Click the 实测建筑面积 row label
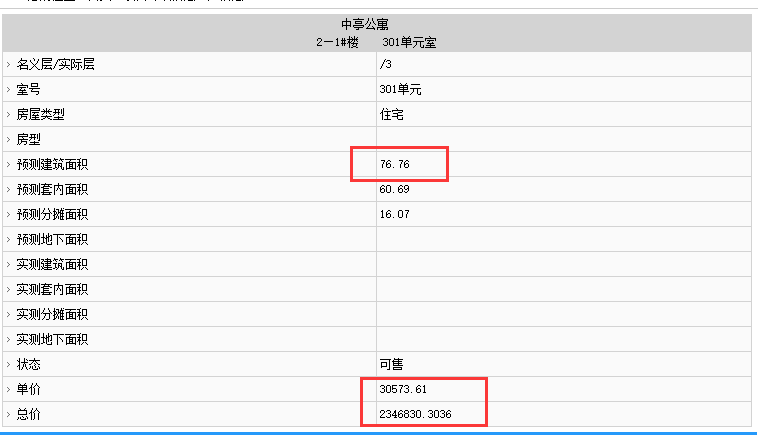The image size is (758, 435). pyautogui.click(x=52, y=264)
